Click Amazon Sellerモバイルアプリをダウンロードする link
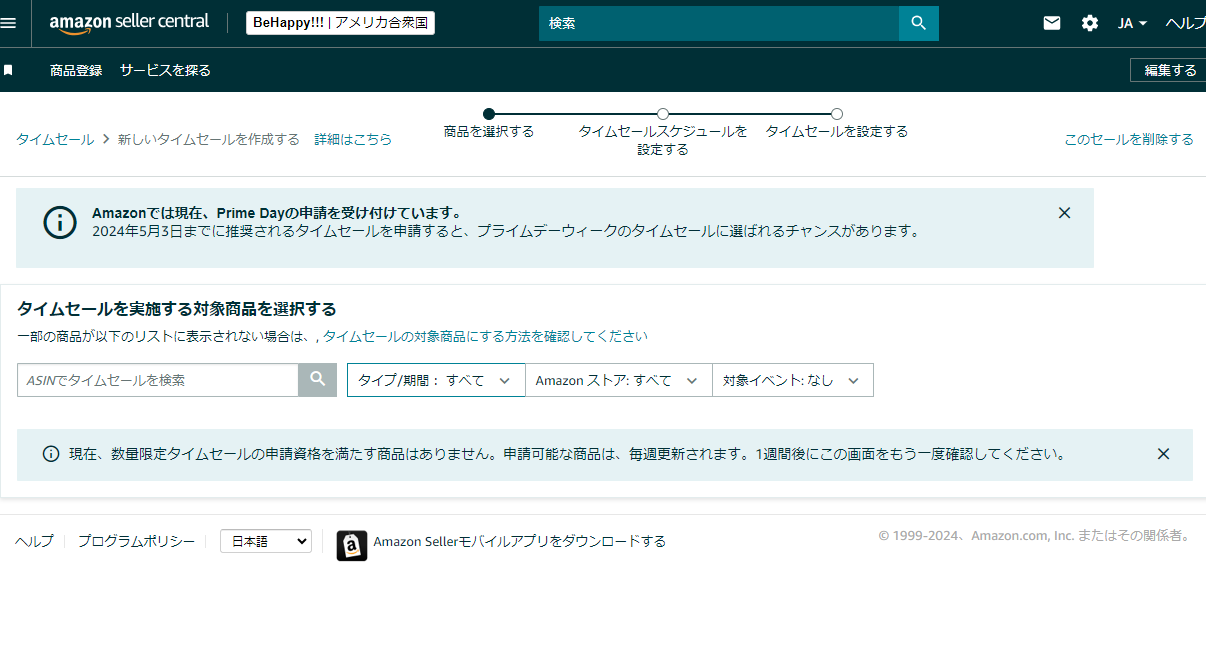The height and width of the screenshot is (658, 1206). point(519,541)
